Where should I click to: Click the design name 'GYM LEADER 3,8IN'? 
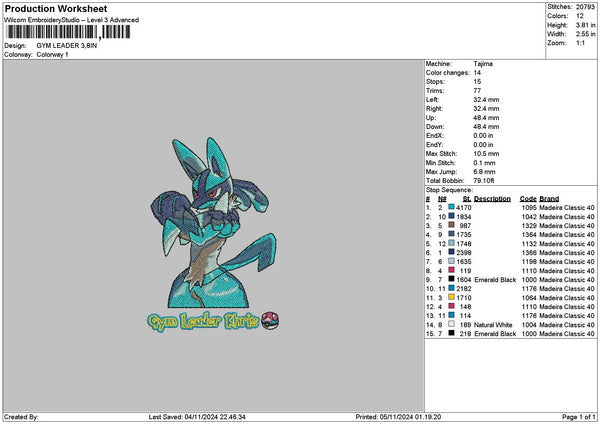coord(67,46)
